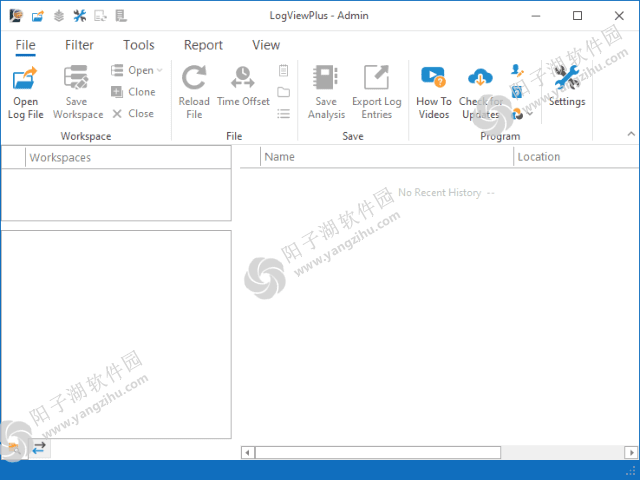The width and height of the screenshot is (640, 480).
Task: Expand the dropdown beside the orange circle icon
Action: [x=530, y=114]
